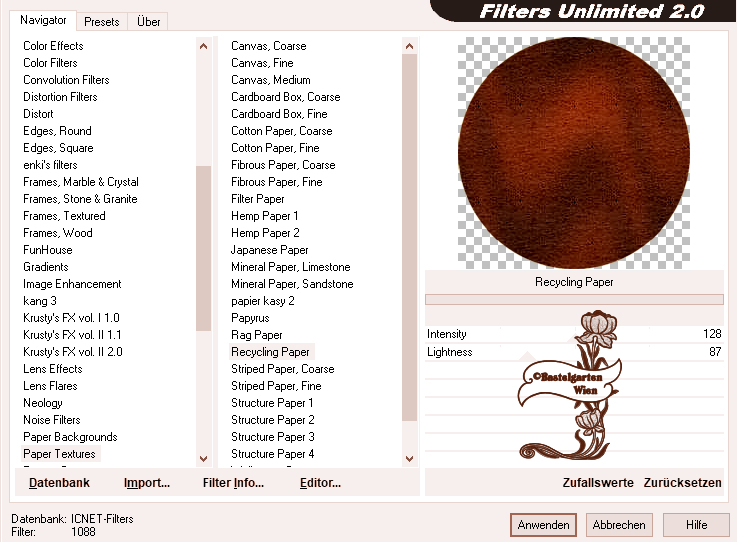Select Japanese Paper filter

tap(269, 250)
